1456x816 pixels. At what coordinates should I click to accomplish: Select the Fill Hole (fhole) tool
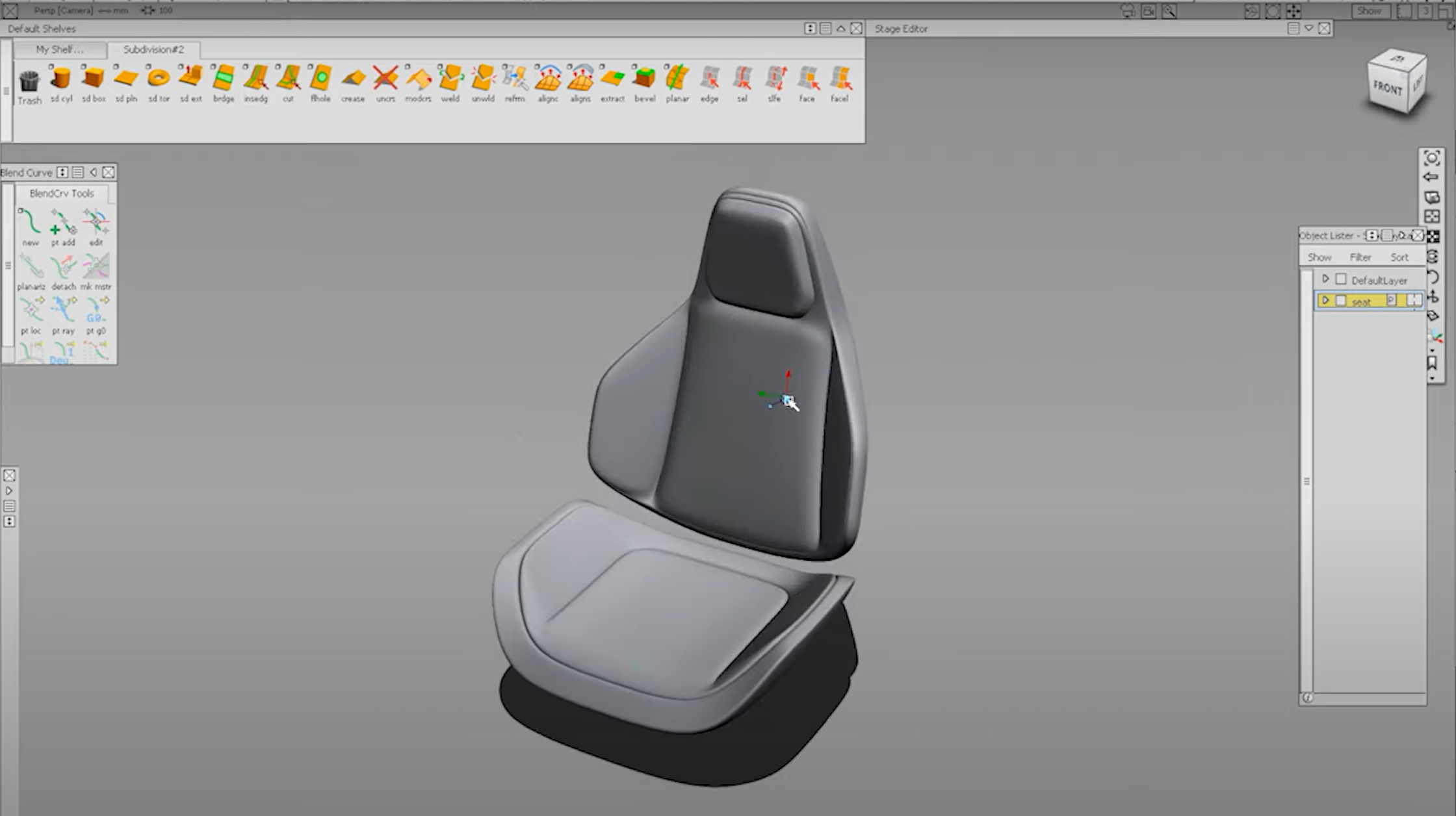[320, 81]
